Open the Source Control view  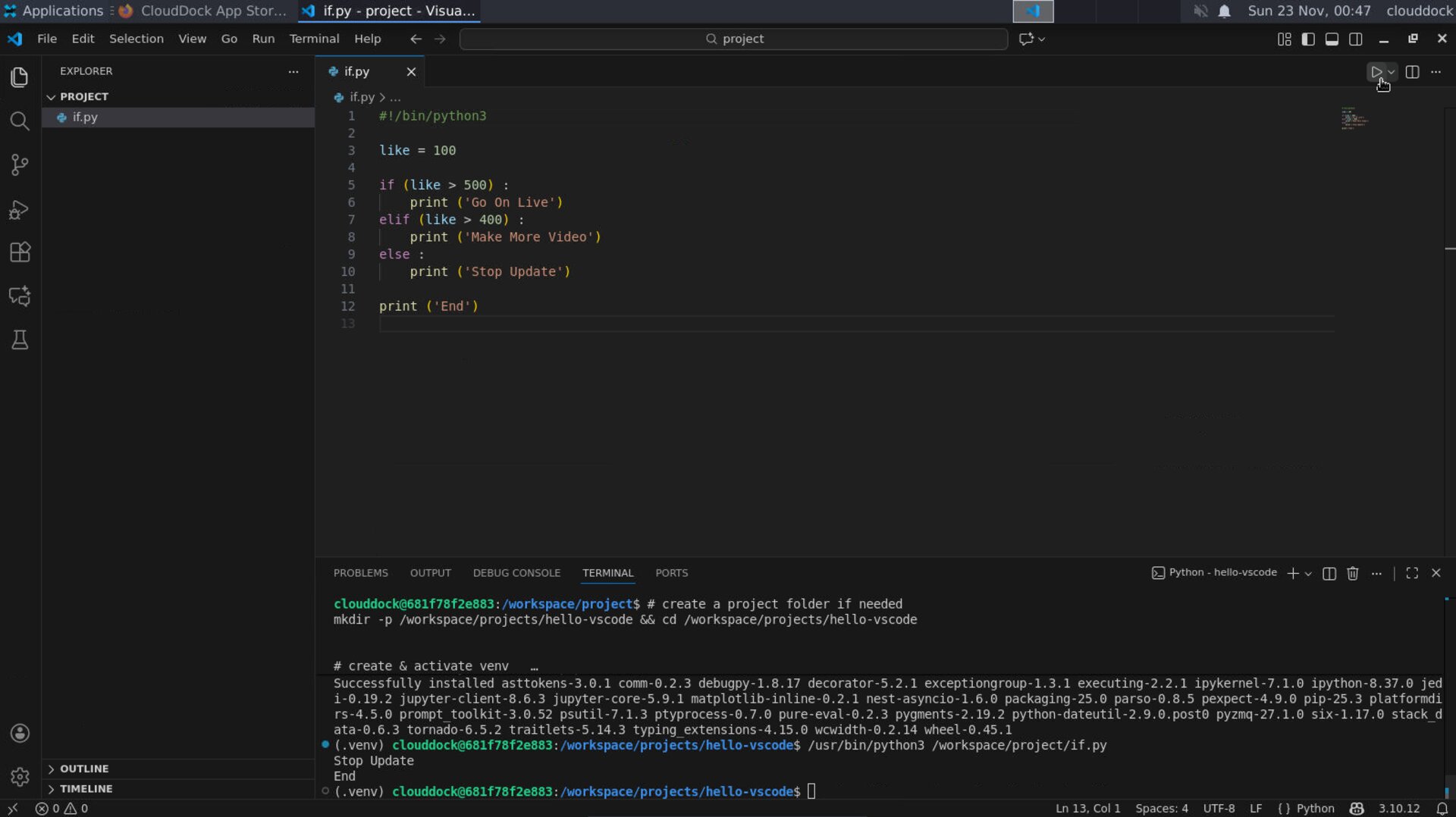coord(19,164)
